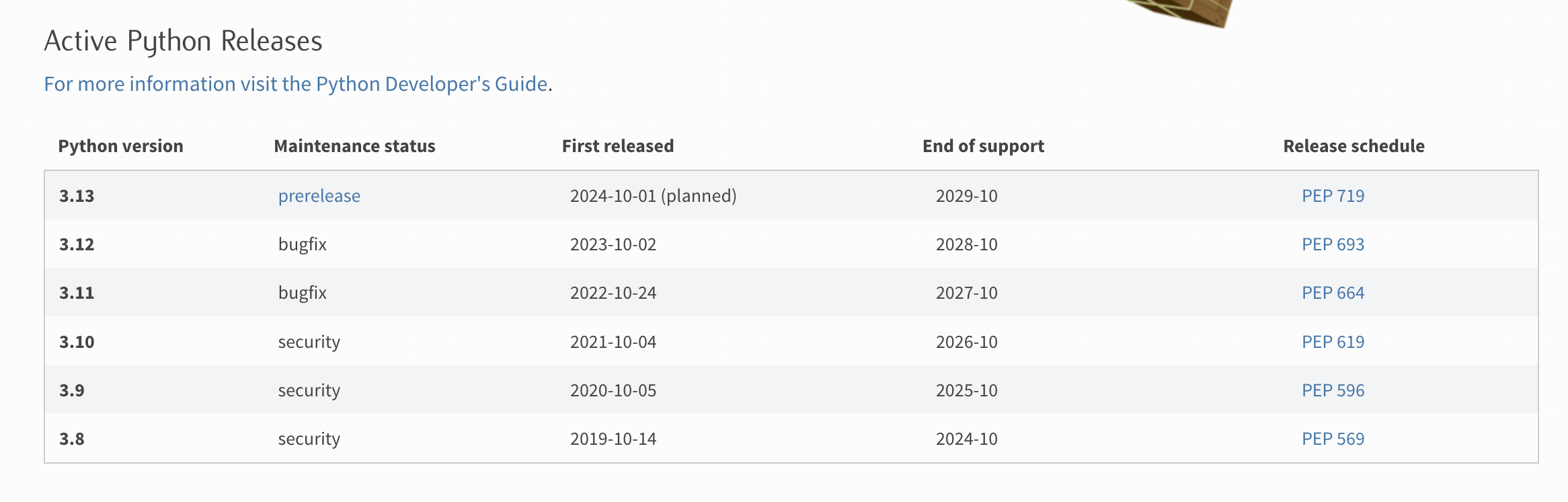This screenshot has height=502, width=1568.
Task: Click the Maintenance status column header
Action: [x=354, y=146]
